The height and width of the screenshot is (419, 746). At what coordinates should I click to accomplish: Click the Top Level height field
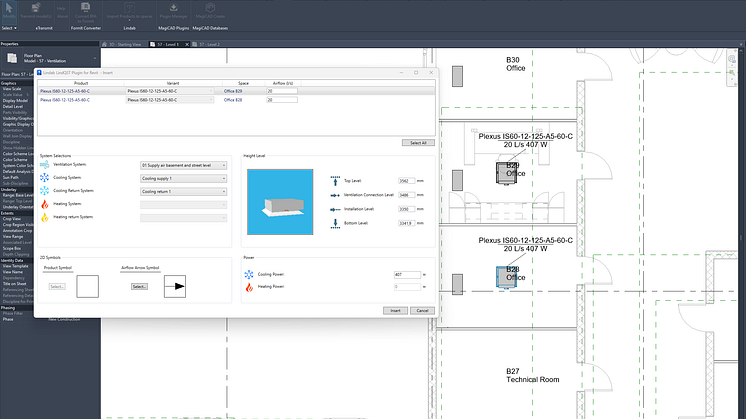[x=407, y=181]
